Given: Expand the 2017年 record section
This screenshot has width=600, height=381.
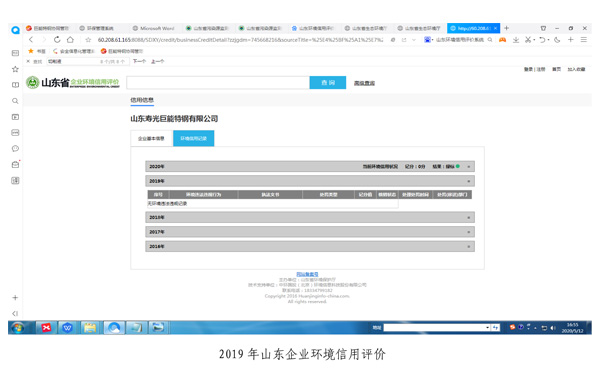Looking at the screenshot, I should pyautogui.click(x=310, y=232).
